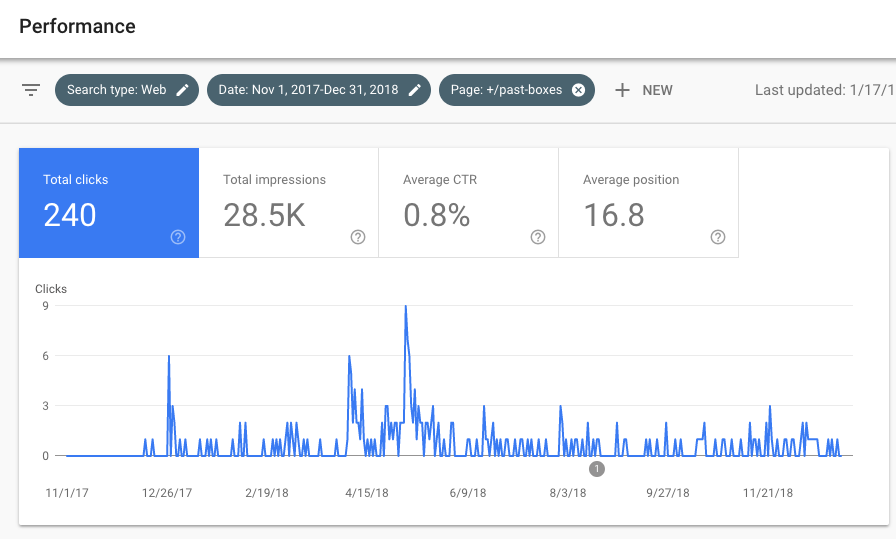
Task: Click the highest peak at 9 clicks
Action: coord(406,306)
